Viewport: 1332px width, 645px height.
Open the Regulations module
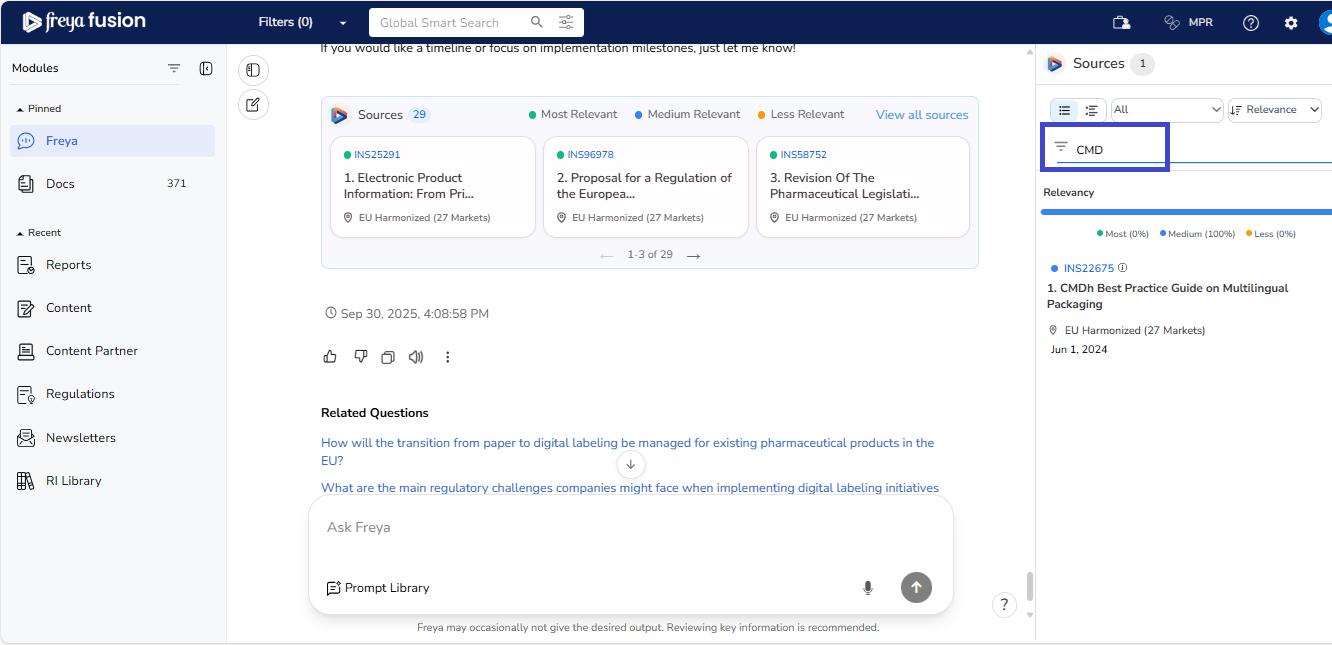[80, 394]
